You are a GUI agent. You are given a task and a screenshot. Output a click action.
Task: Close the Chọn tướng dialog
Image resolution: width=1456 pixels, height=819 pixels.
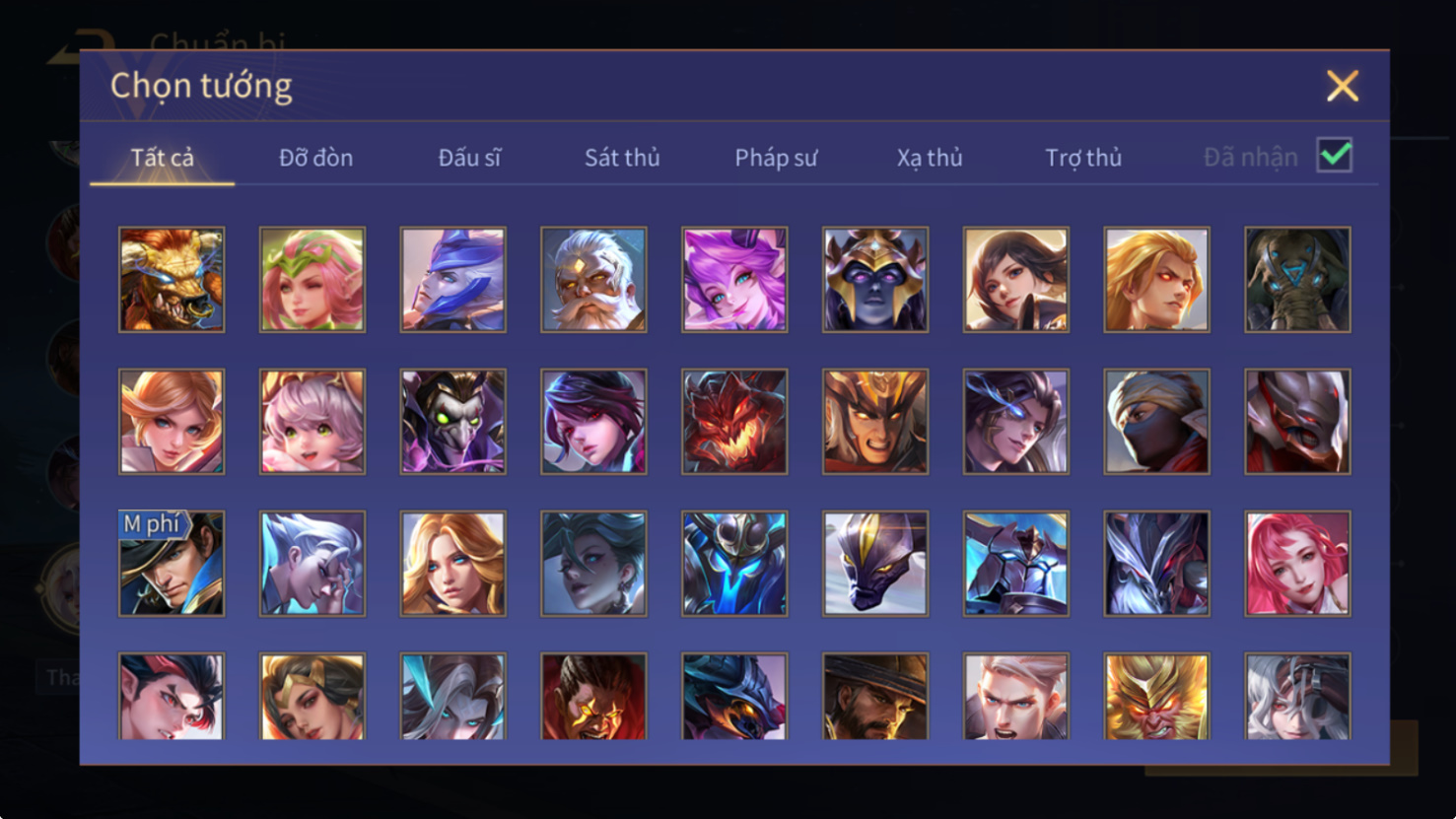tap(1342, 86)
